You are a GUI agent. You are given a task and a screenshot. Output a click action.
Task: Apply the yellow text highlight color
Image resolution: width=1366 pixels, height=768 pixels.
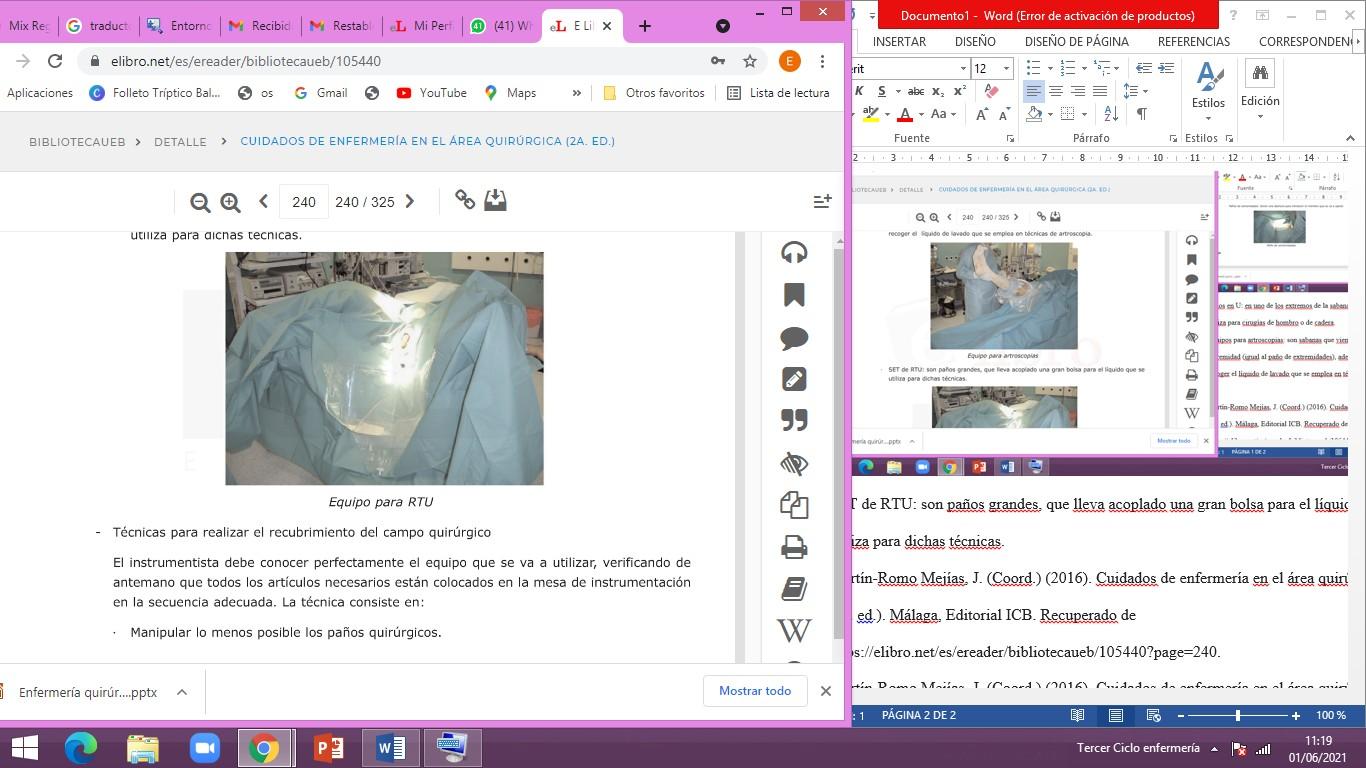click(x=871, y=114)
